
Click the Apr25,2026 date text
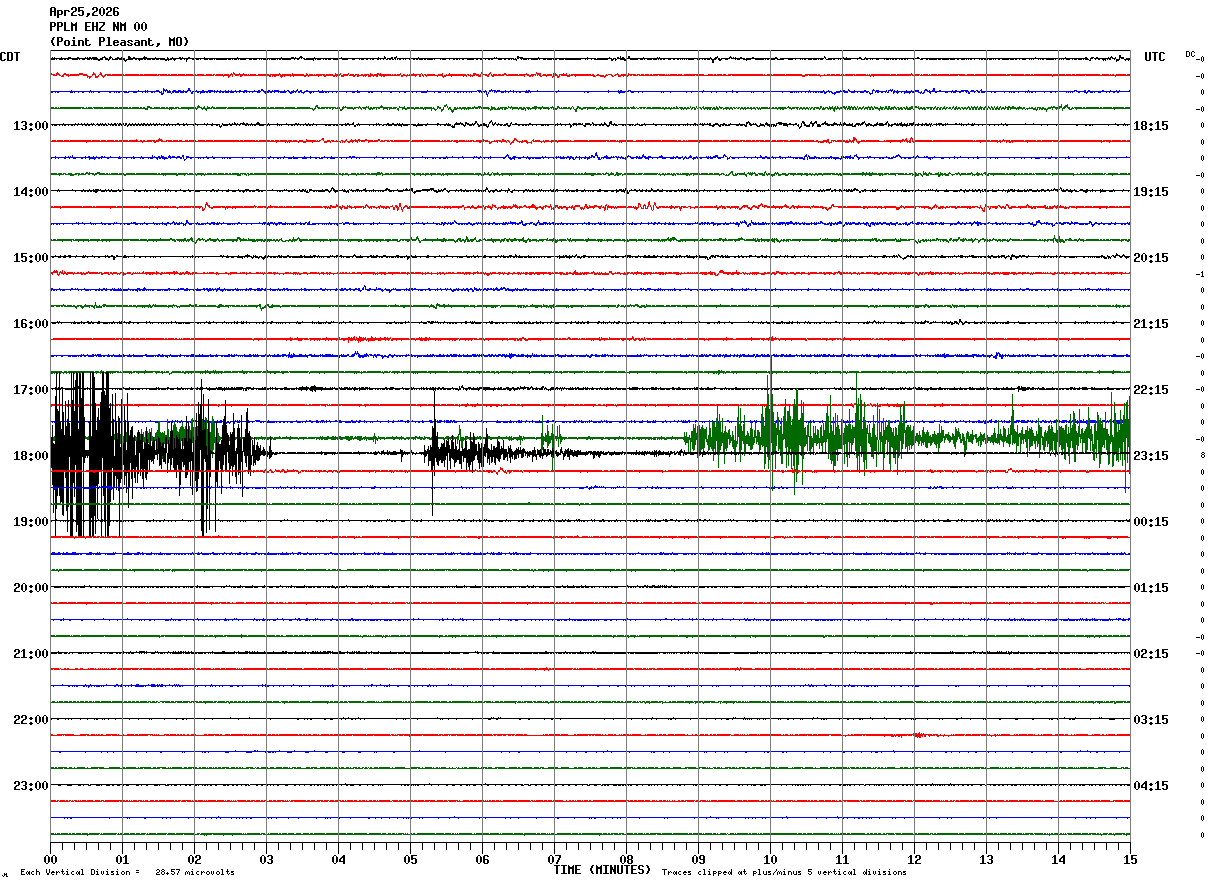coord(84,12)
